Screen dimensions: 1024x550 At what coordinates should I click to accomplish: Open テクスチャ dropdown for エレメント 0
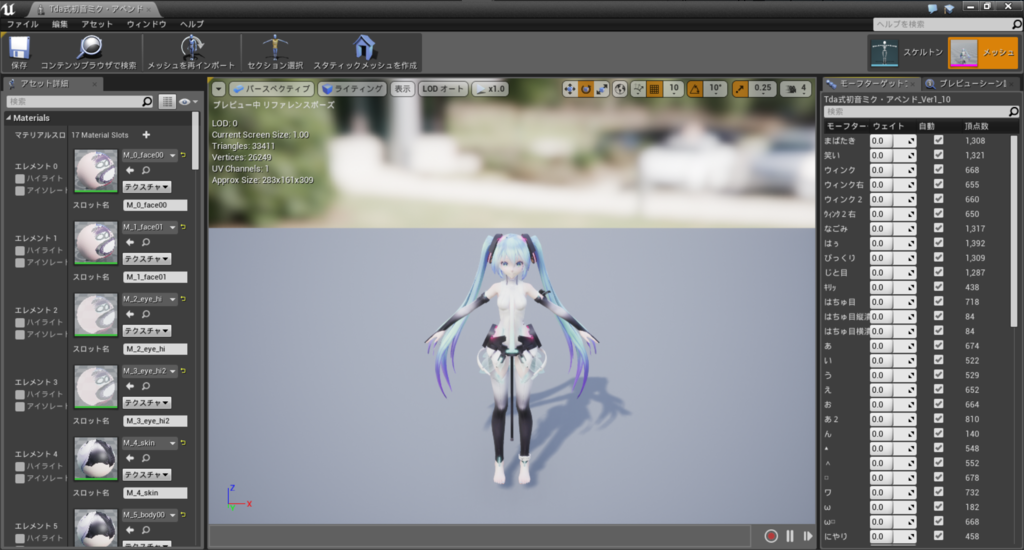click(147, 187)
